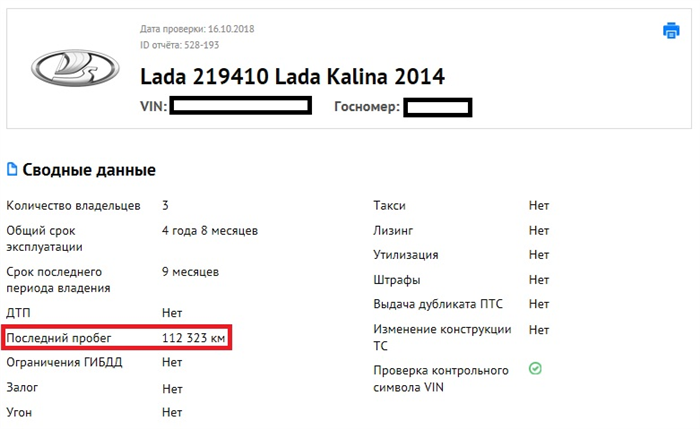
Task: Click the Нет value for ДТП
Action: (172, 312)
